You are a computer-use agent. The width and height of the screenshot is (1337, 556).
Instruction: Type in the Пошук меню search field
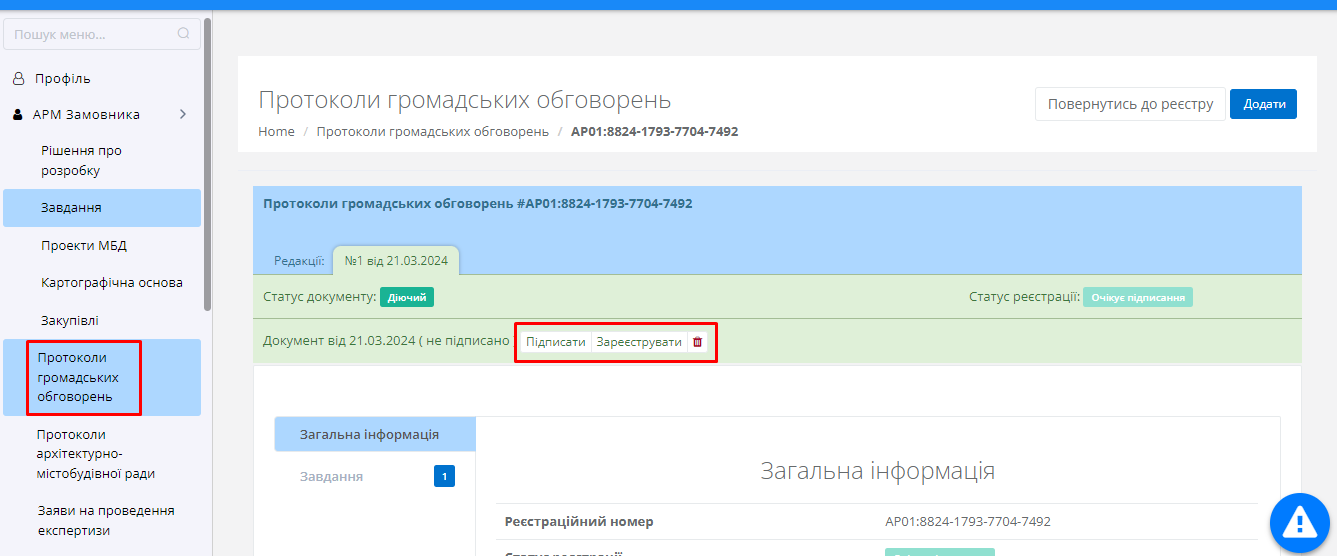(x=92, y=34)
